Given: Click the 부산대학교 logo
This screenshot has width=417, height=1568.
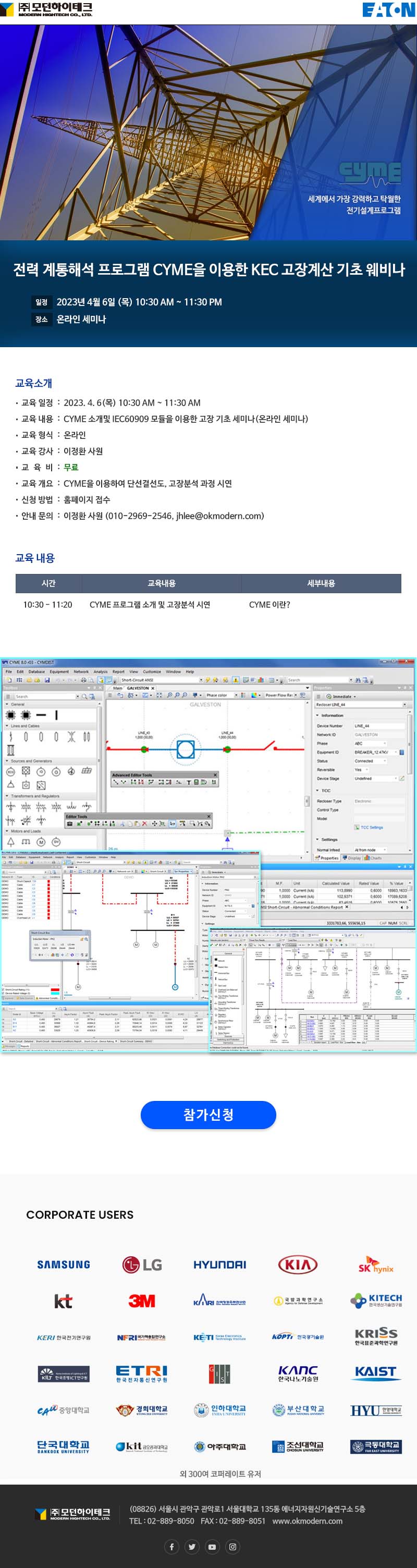Looking at the screenshot, I should (x=298, y=1411).
